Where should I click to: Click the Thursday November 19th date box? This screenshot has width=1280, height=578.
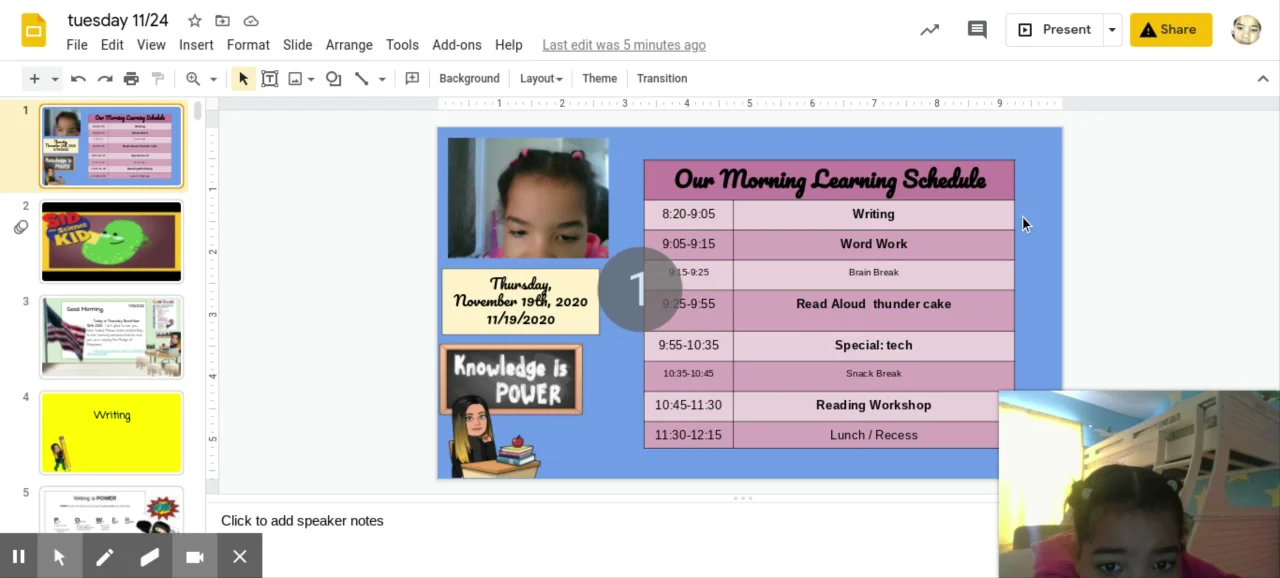(x=521, y=301)
